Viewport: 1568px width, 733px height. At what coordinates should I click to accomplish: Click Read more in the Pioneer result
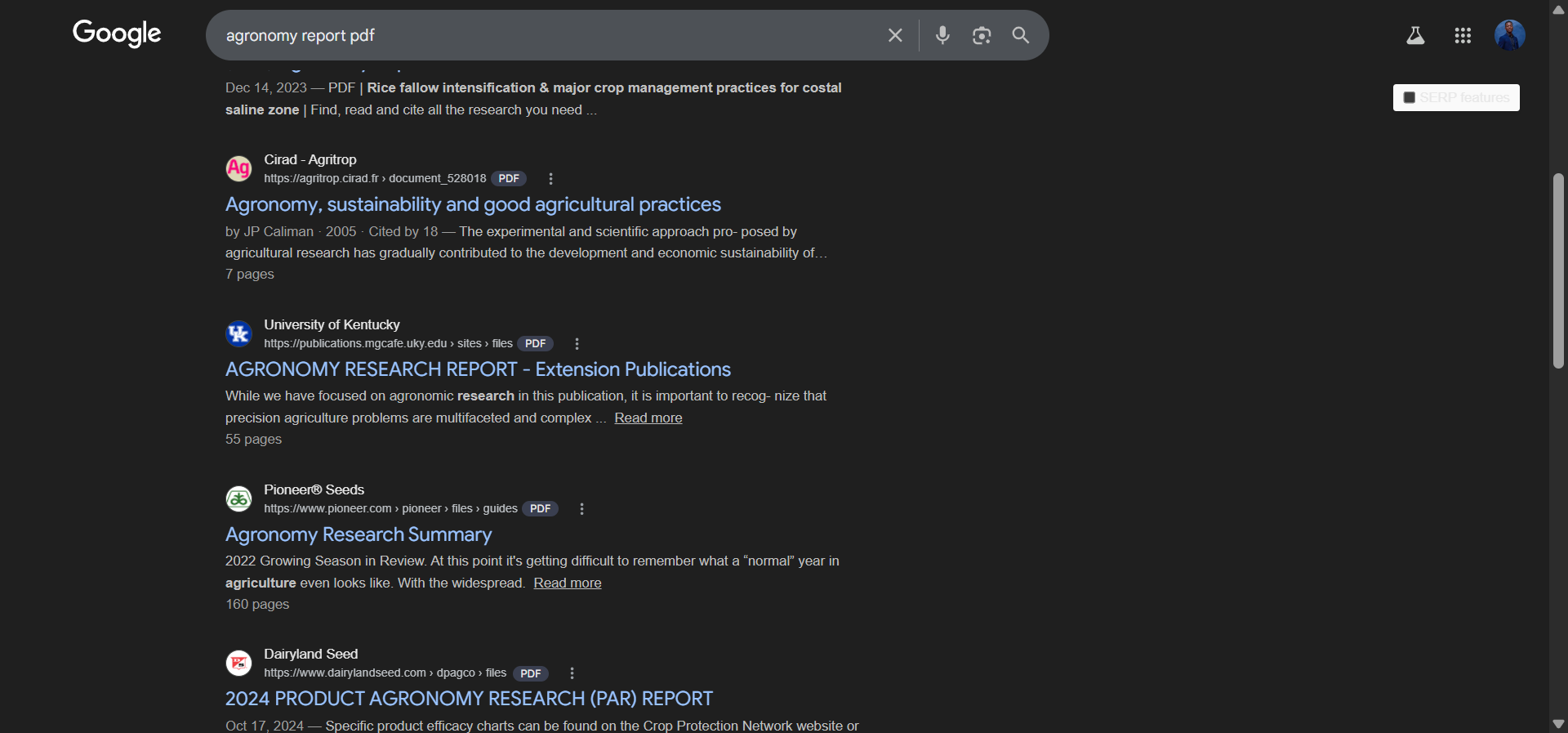(x=568, y=583)
